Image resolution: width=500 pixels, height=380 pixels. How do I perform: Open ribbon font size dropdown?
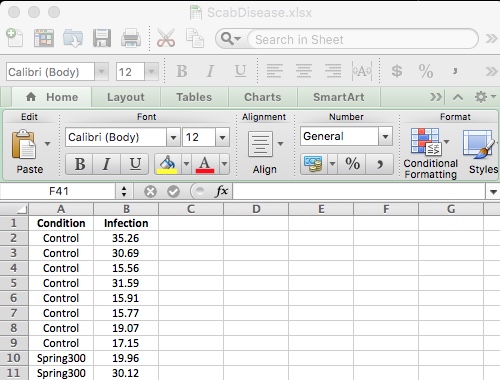coord(222,137)
